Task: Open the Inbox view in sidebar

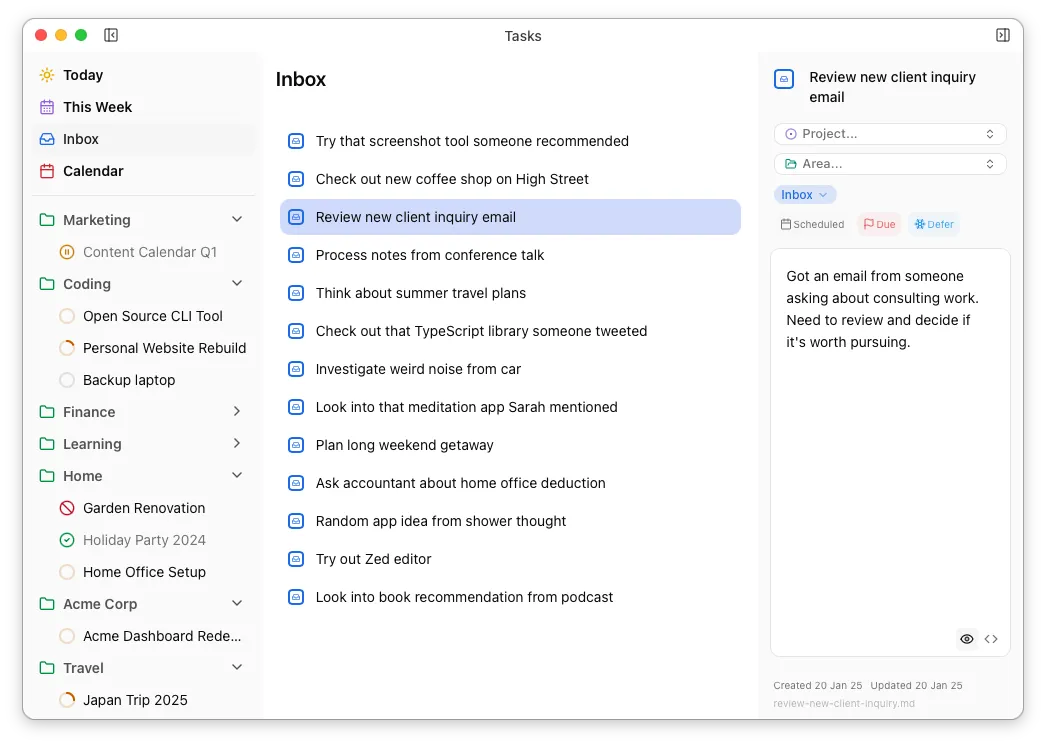Action: pos(81,139)
